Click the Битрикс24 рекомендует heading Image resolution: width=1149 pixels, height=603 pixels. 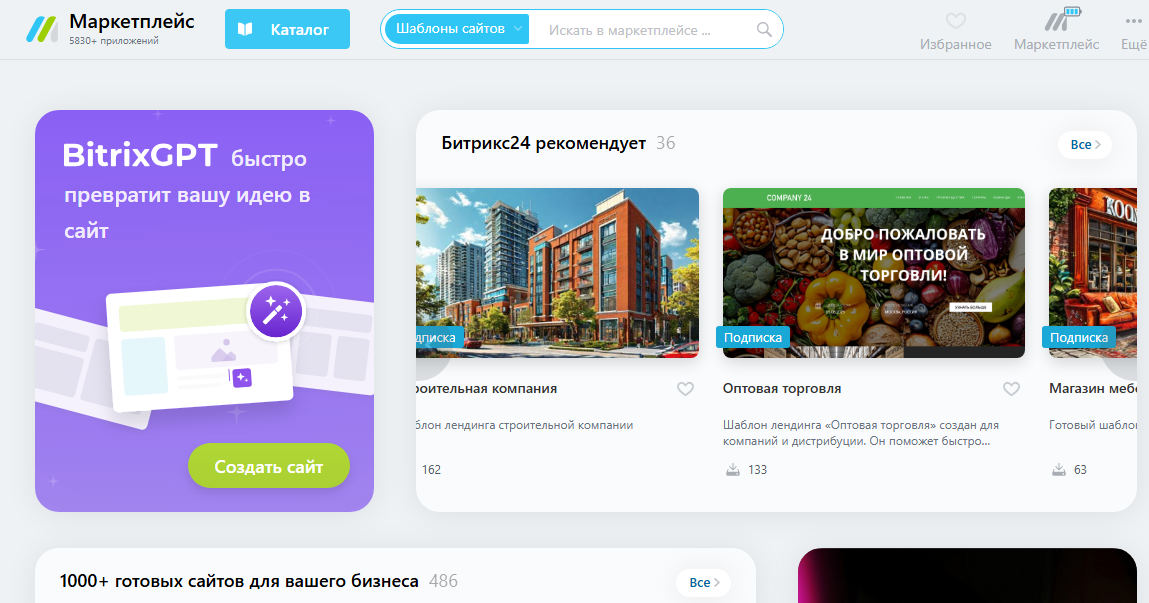point(544,143)
